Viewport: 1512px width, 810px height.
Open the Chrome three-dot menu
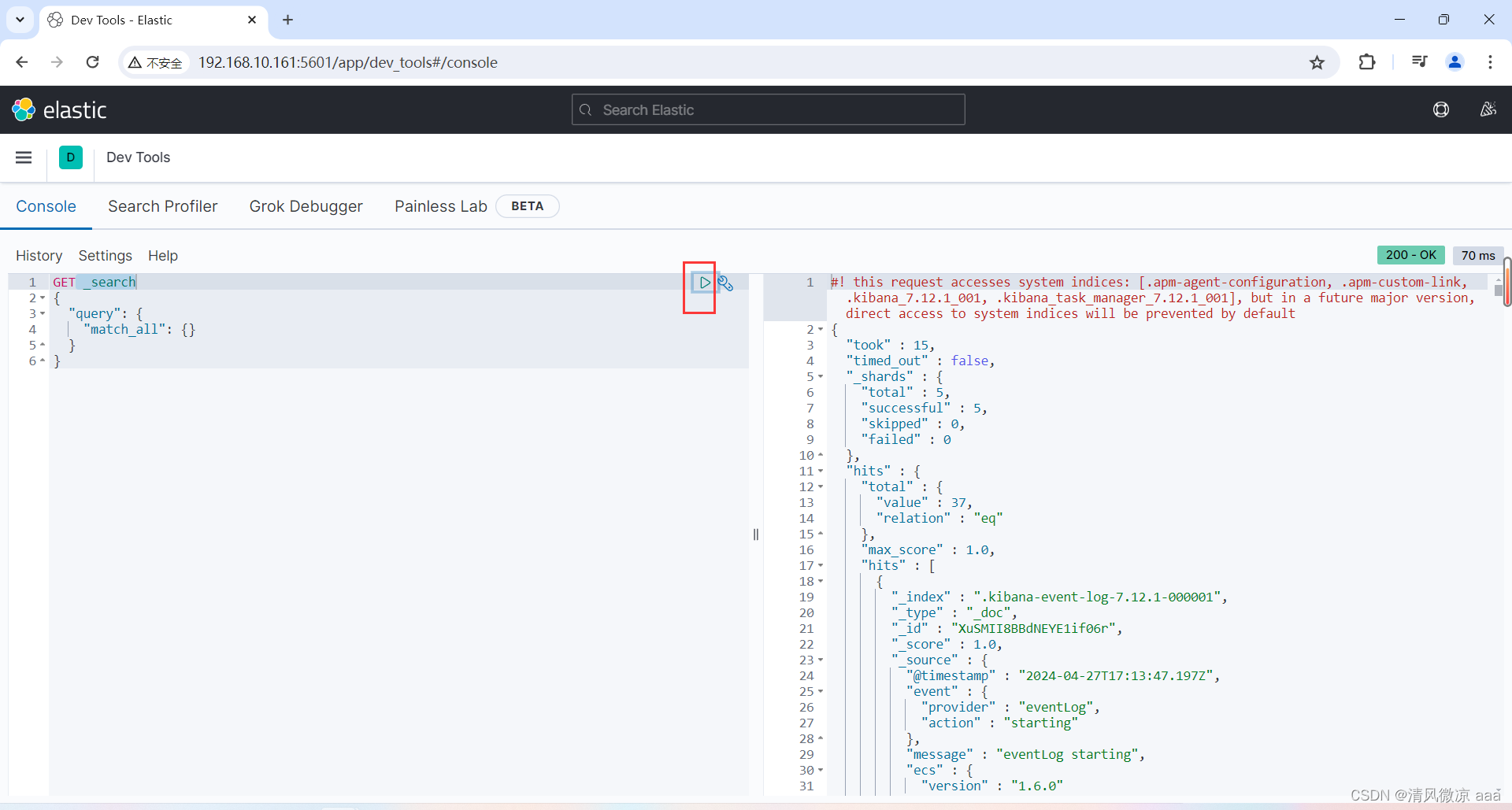point(1490,62)
